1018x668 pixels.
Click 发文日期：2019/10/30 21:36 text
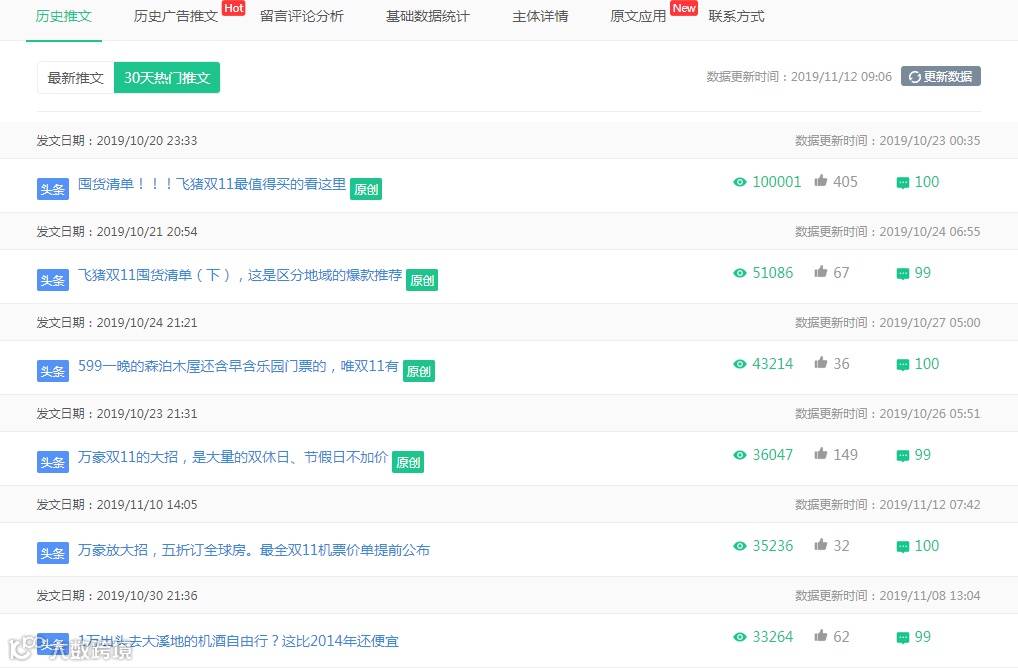coord(117,595)
